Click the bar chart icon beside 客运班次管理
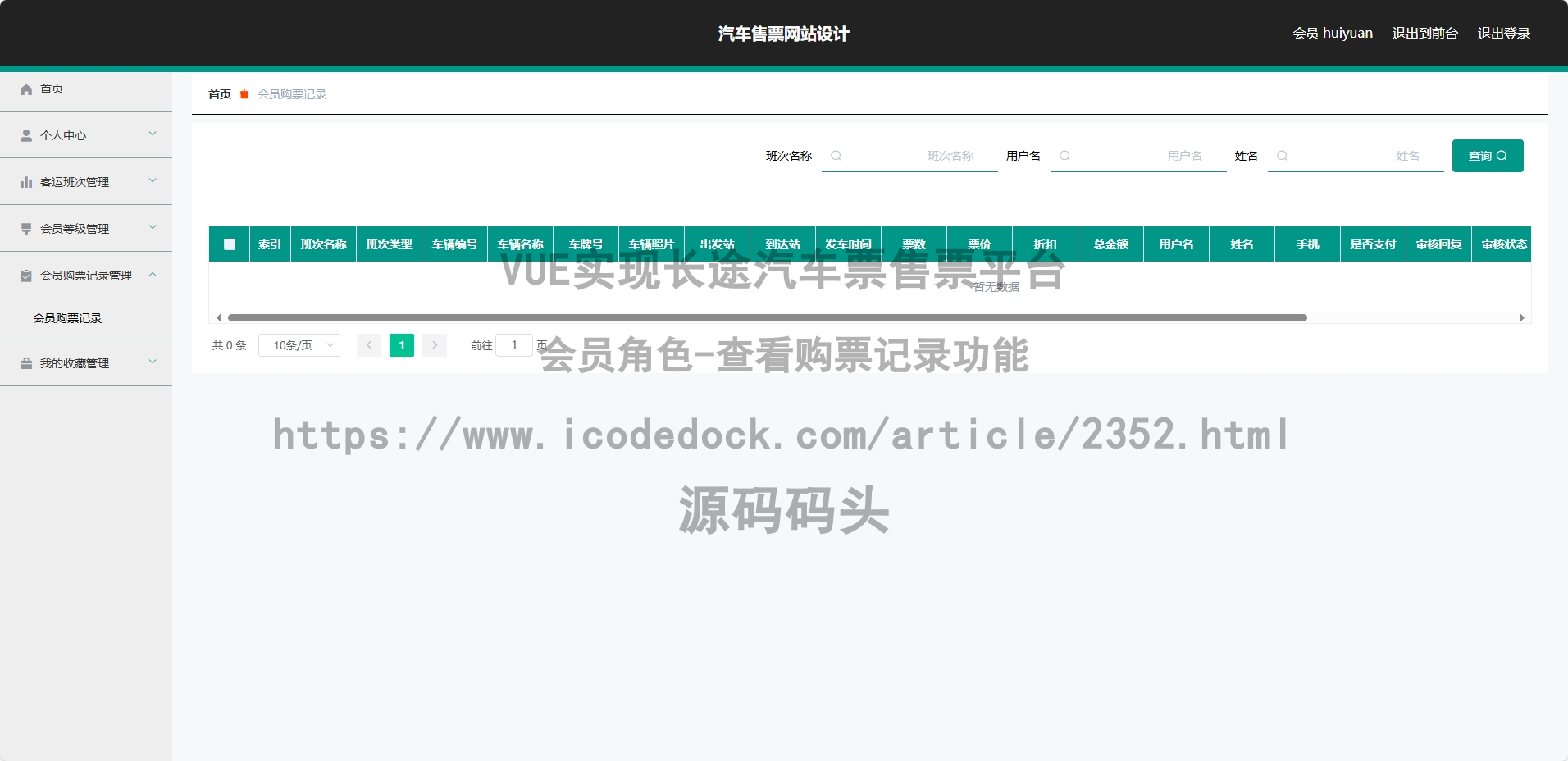This screenshot has height=761, width=1568. coord(26,182)
